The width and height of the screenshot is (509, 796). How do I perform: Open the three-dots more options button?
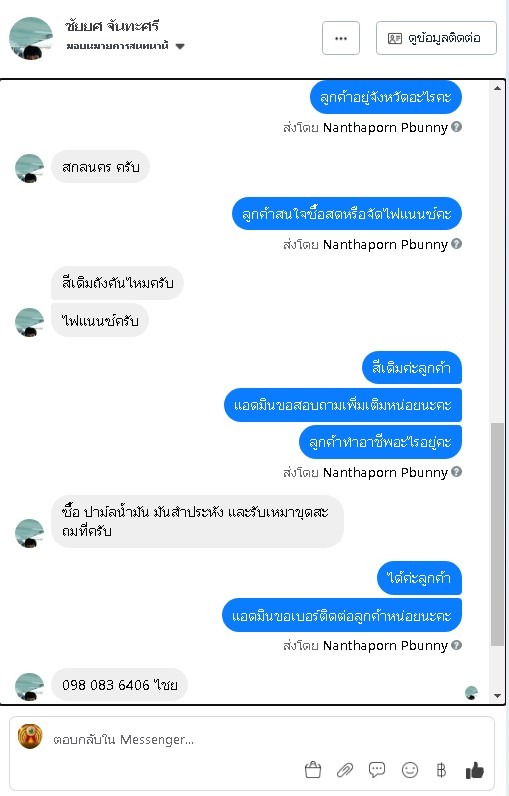[x=341, y=38]
